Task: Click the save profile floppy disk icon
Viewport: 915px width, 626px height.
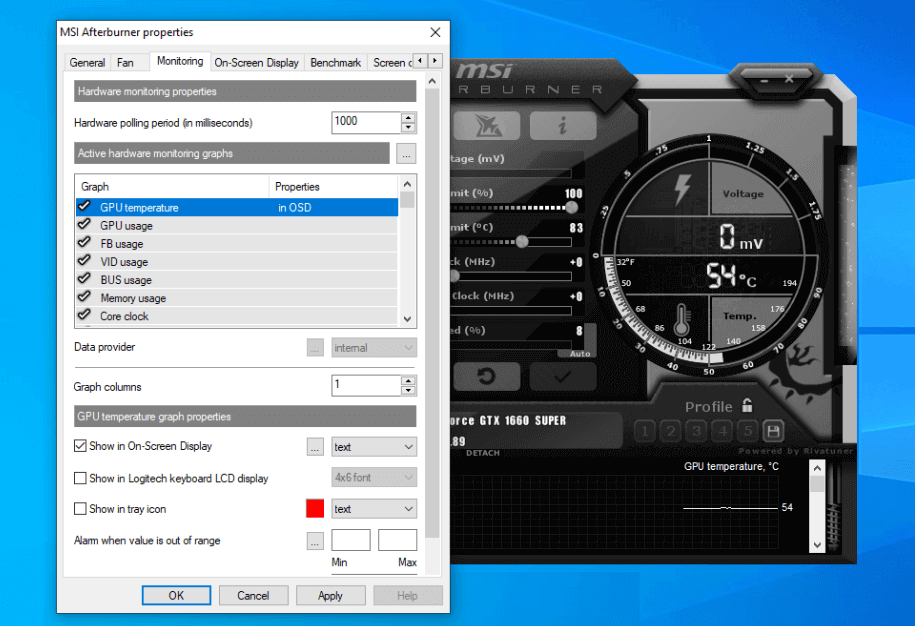Action: [773, 432]
